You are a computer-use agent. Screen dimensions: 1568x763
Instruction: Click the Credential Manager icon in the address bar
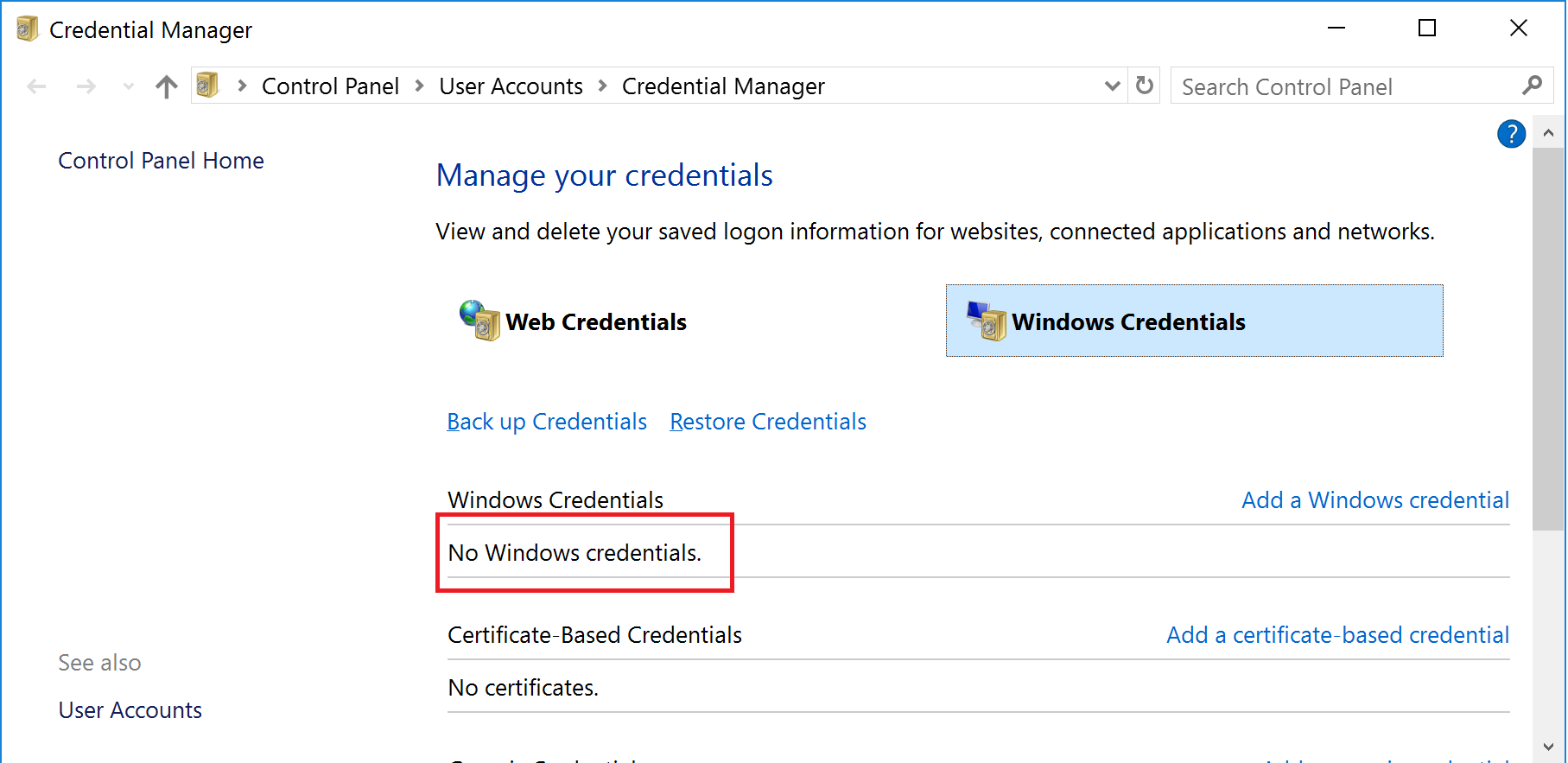click(x=207, y=86)
